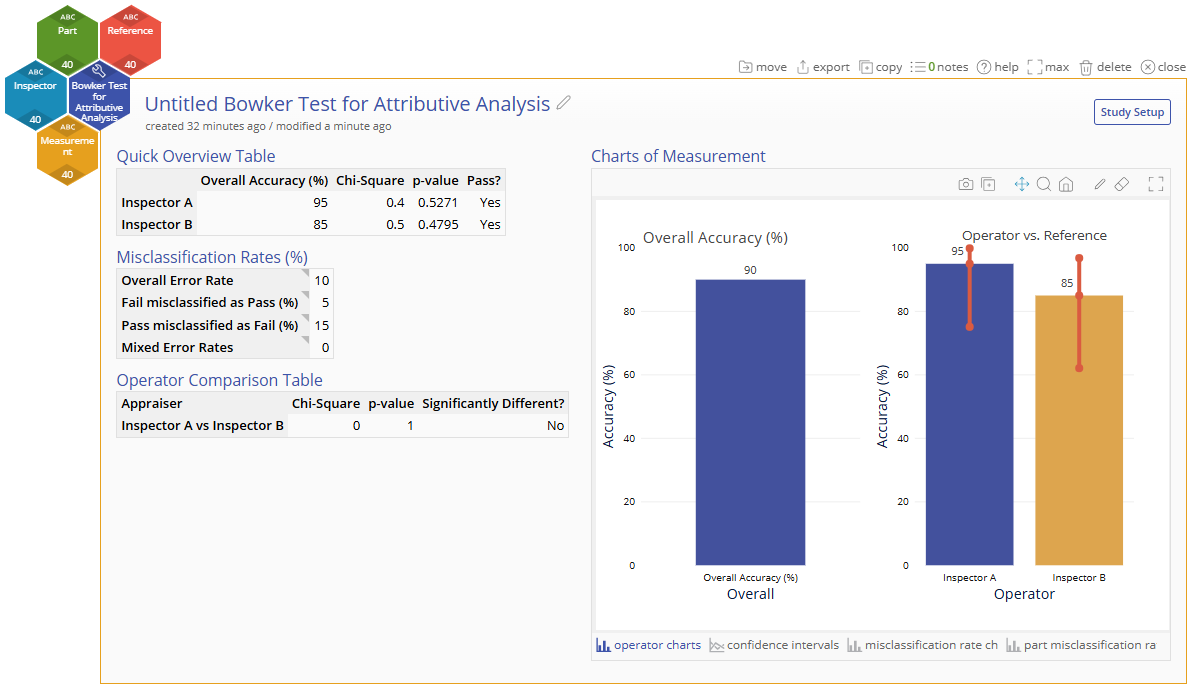The width and height of the screenshot is (1193, 690).
Task: Click the camera snapshot icon in chart toolbar
Action: coord(966,184)
